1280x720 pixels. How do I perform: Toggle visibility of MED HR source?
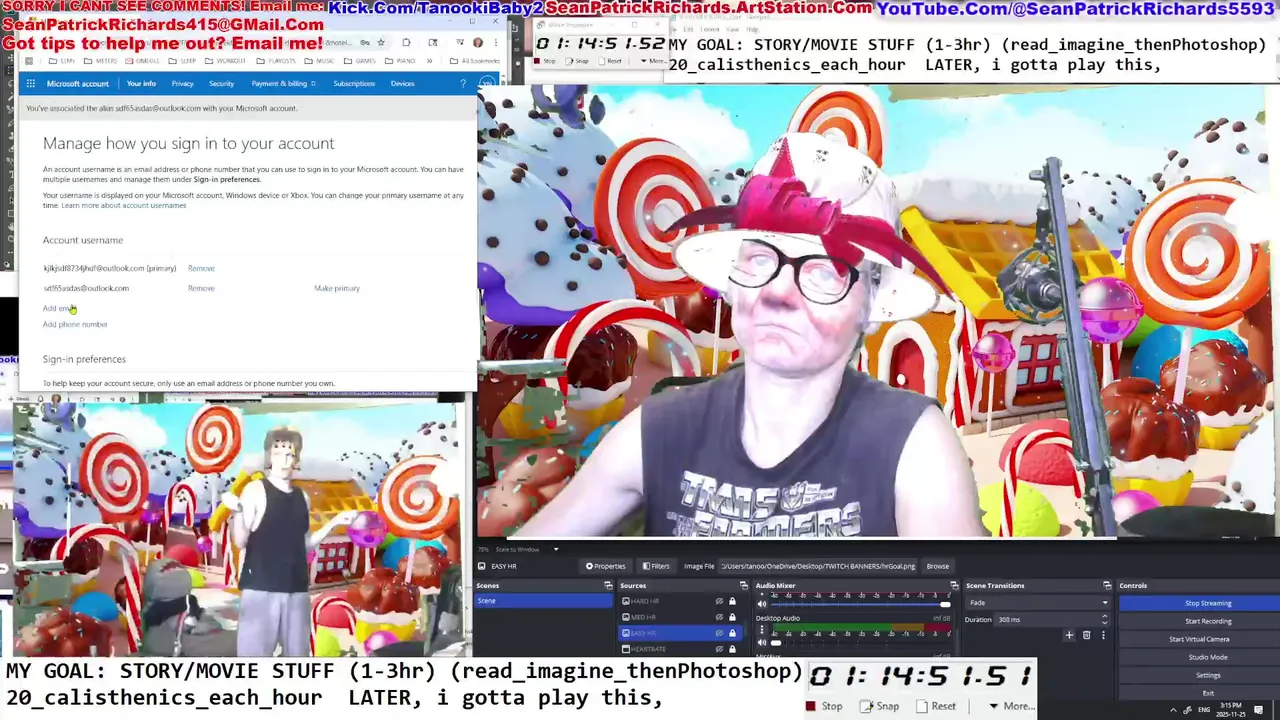(x=719, y=617)
